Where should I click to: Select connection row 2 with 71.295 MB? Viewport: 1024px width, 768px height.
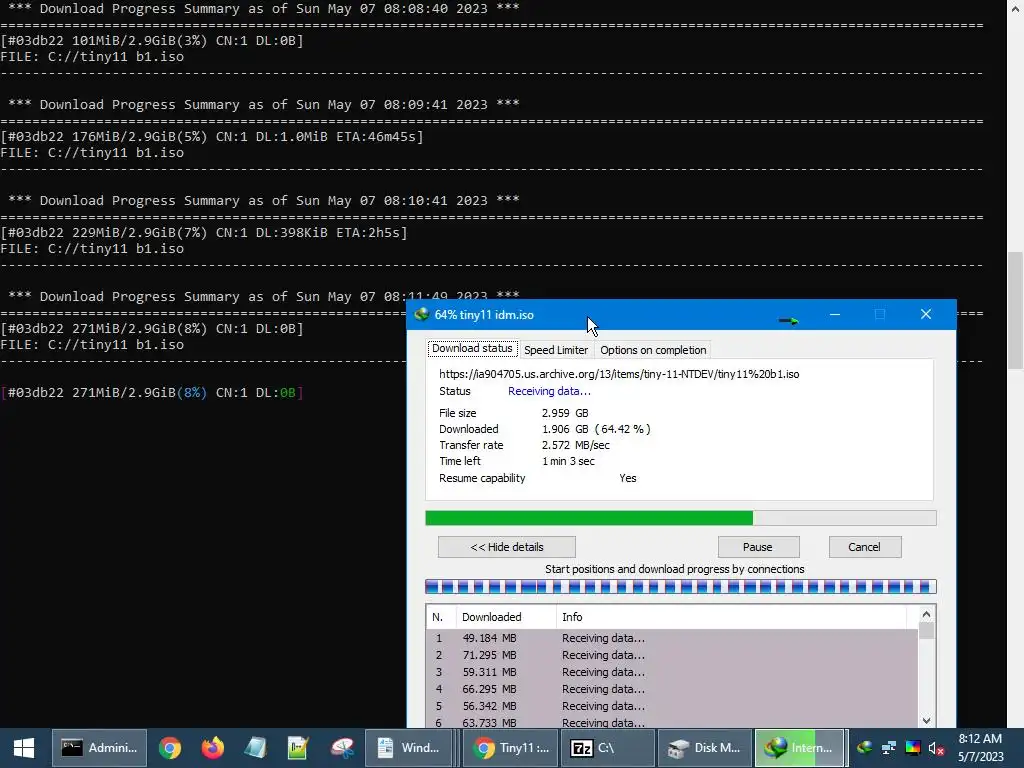(671, 655)
